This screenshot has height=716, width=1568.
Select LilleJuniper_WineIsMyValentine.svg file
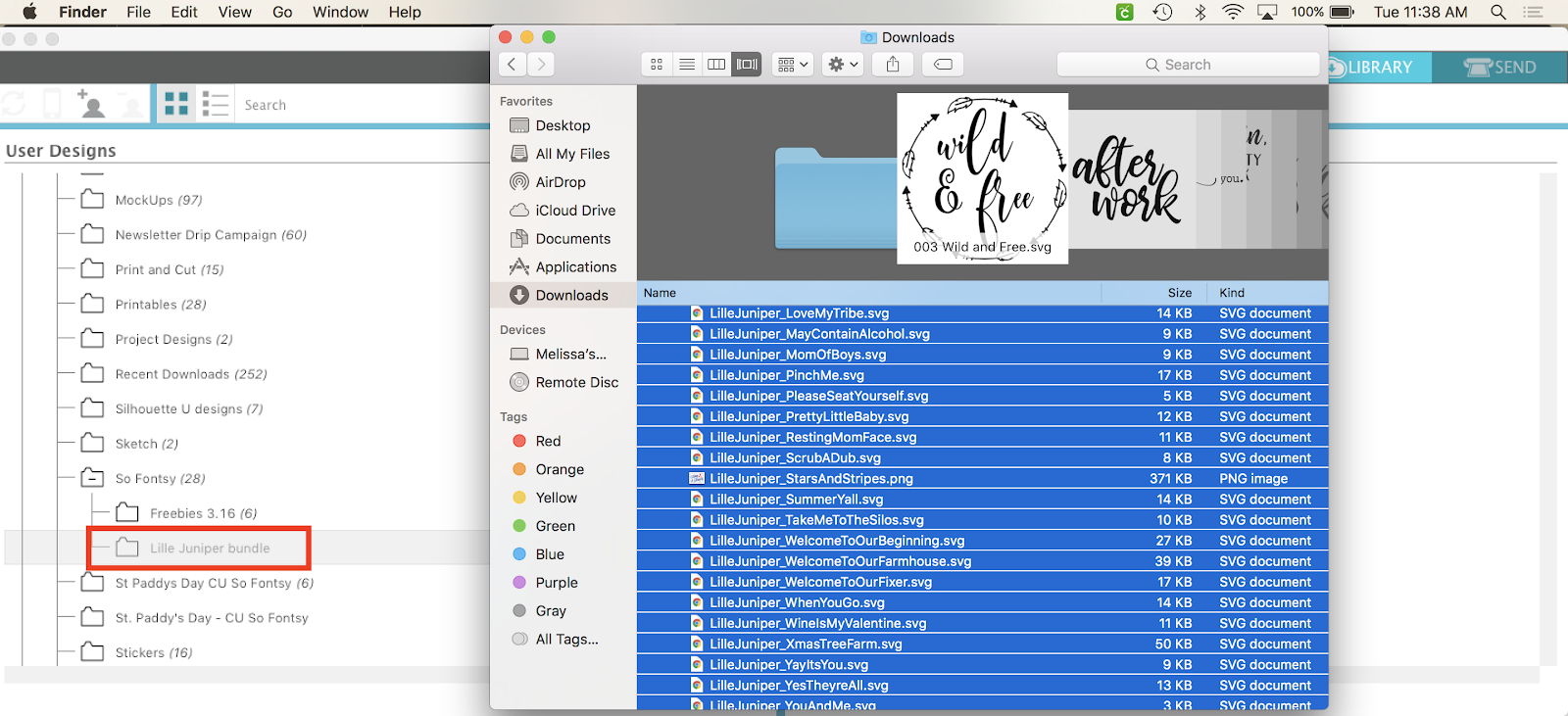(x=982, y=623)
